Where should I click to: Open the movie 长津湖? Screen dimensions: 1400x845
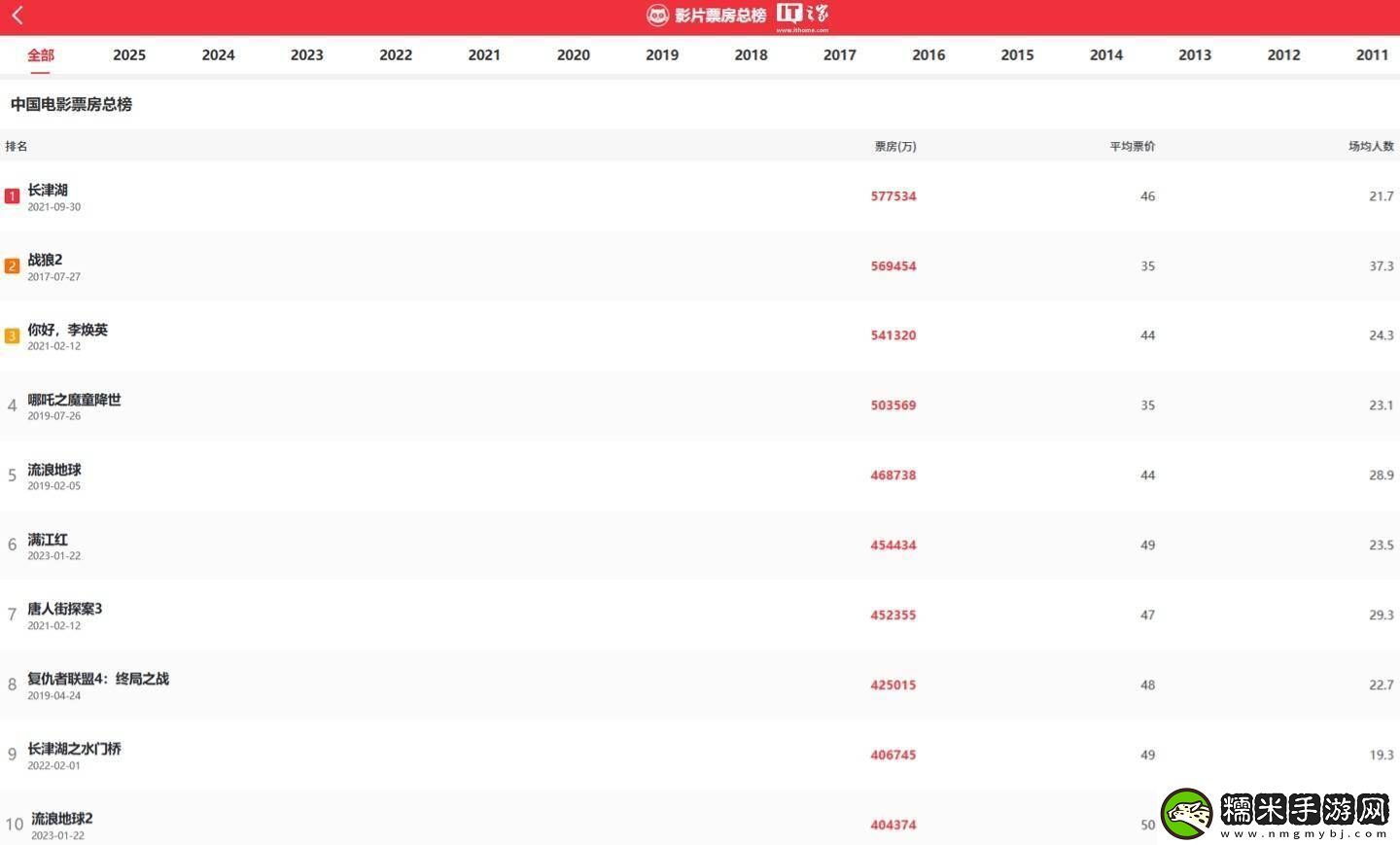(48, 191)
